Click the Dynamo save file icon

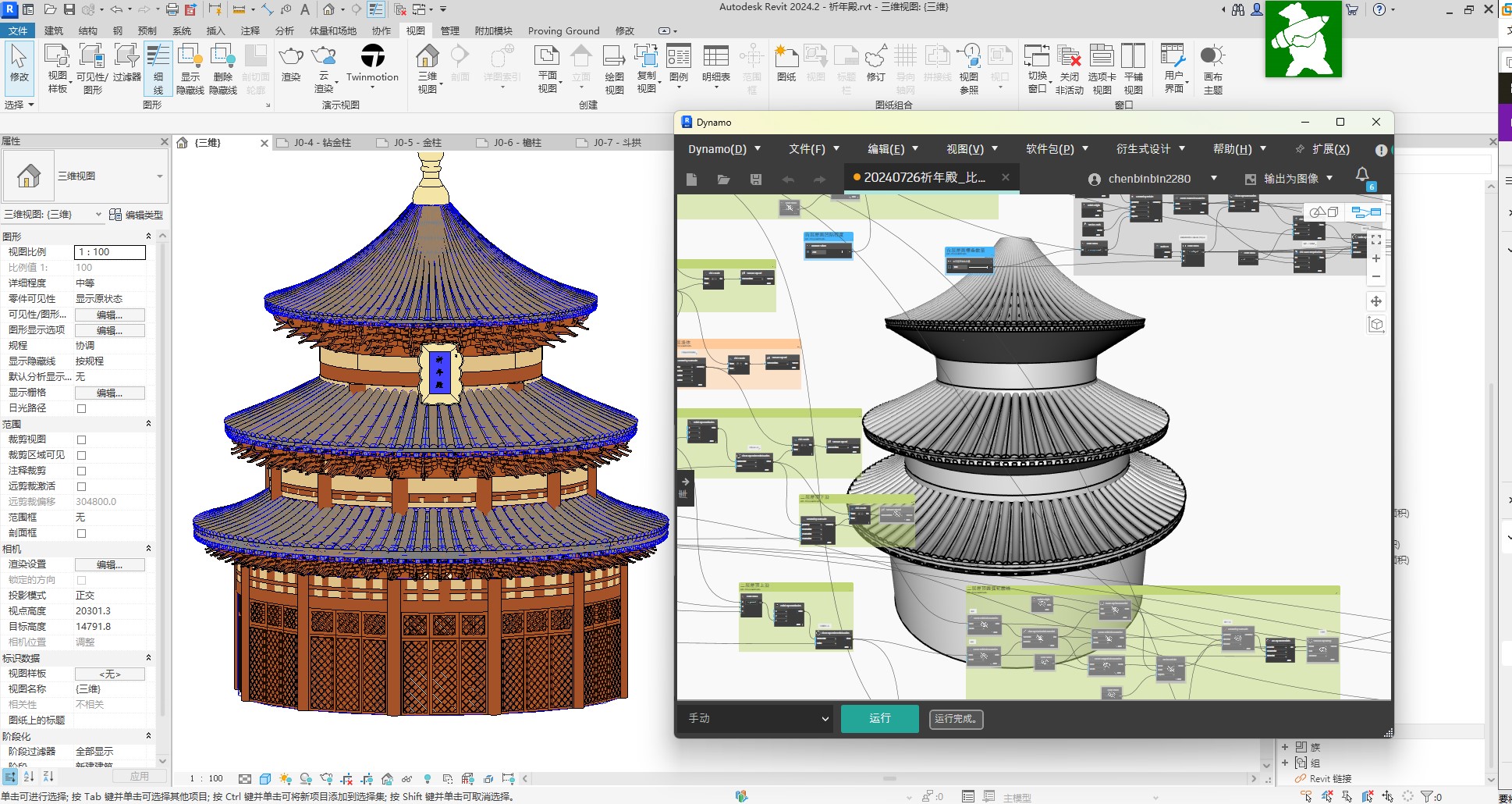pyautogui.click(x=755, y=180)
